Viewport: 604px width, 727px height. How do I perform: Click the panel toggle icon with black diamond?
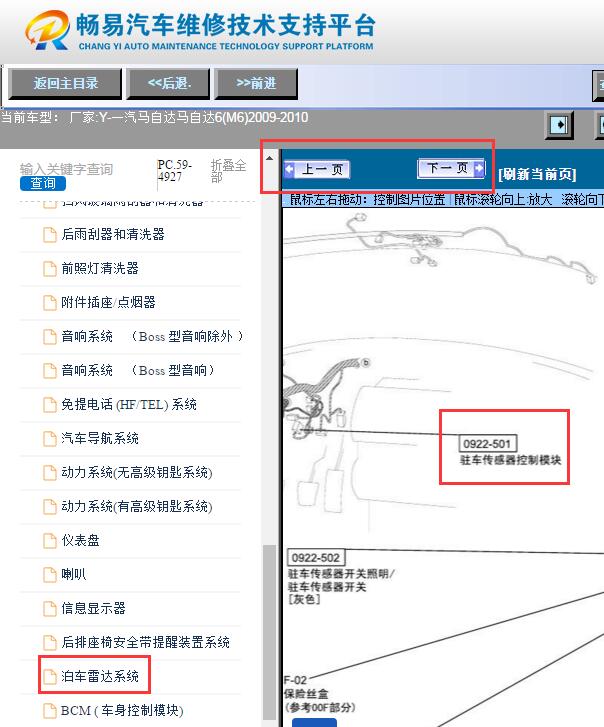[559, 125]
